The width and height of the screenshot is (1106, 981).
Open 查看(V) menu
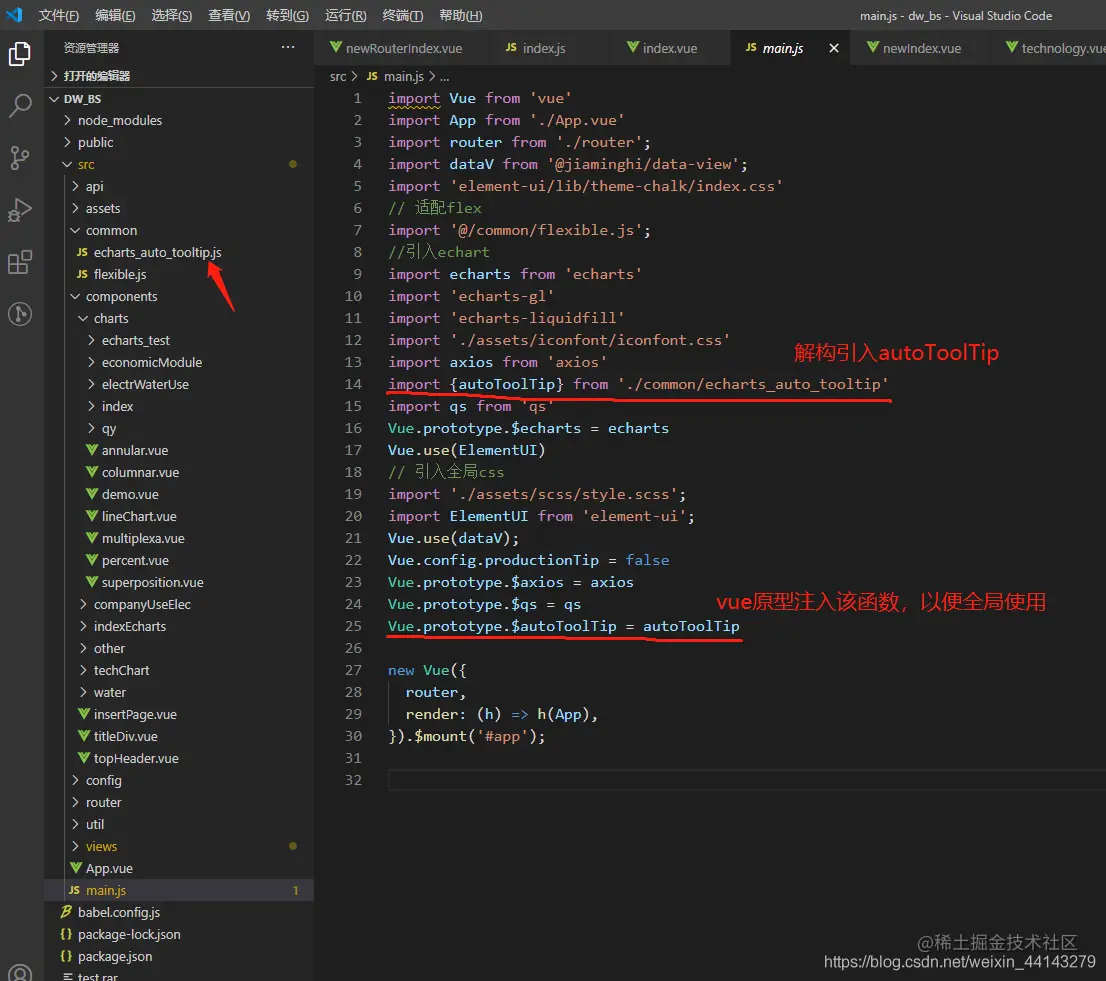229,16
